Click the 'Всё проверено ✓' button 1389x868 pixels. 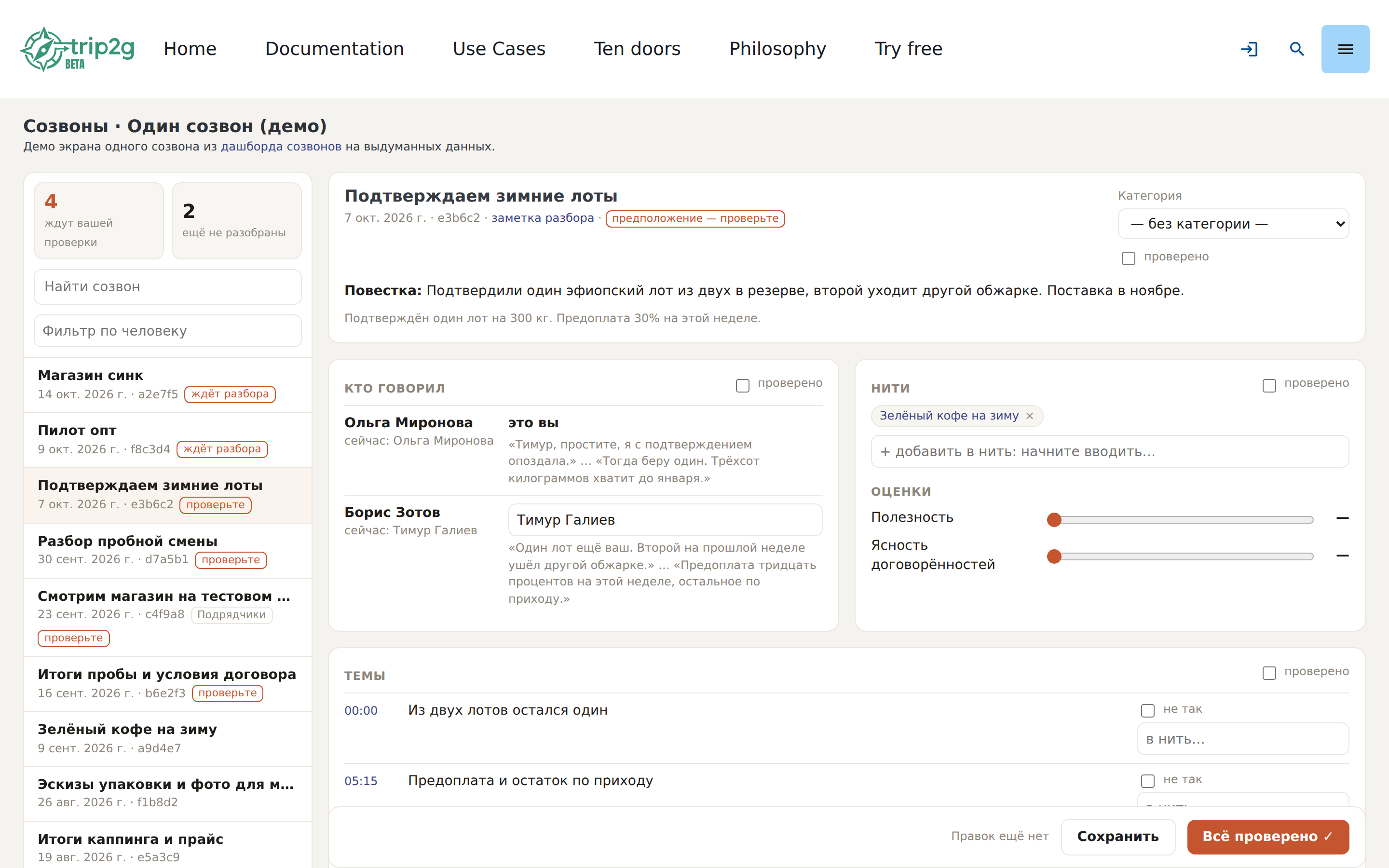1268,837
